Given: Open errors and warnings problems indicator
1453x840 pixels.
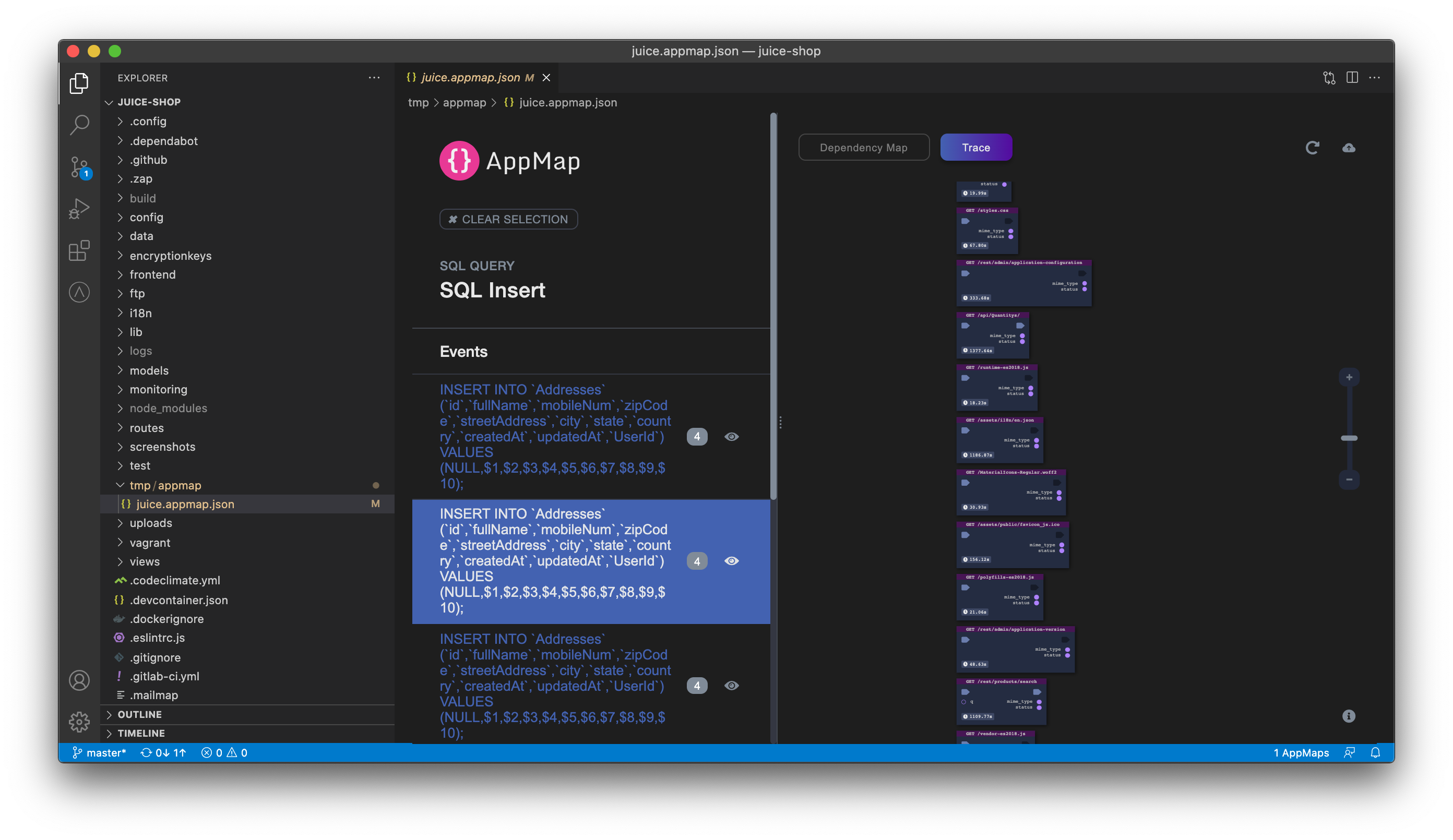Looking at the screenshot, I should pos(224,752).
